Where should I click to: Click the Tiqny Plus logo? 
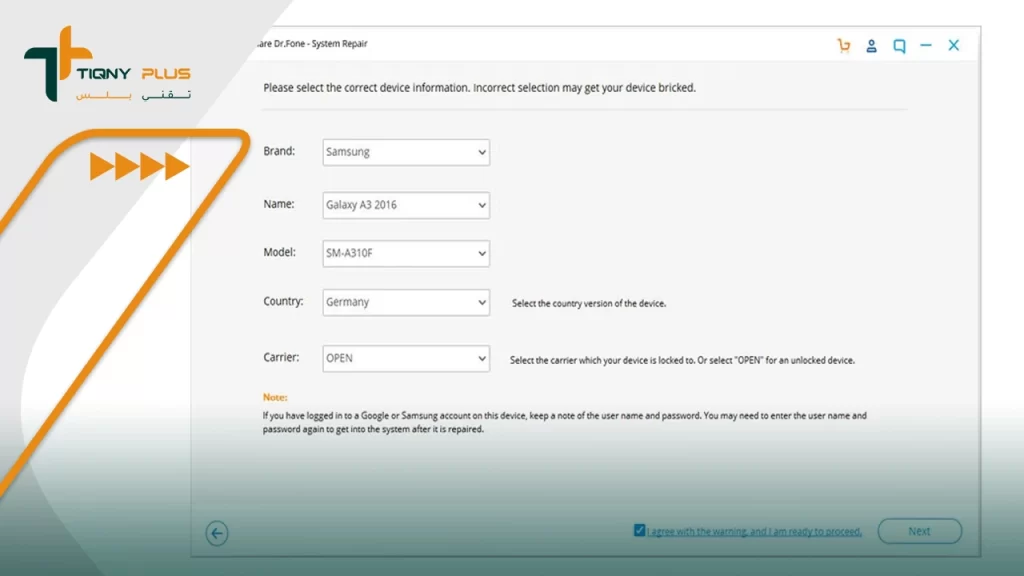106,66
